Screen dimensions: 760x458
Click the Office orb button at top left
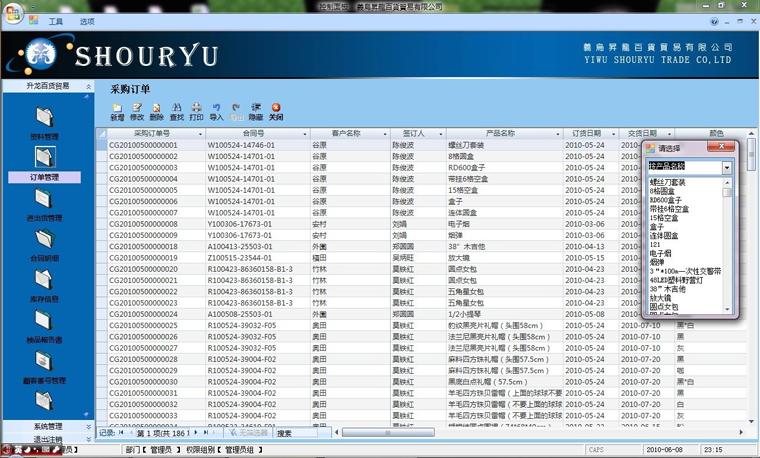pyautogui.click(x=13, y=13)
